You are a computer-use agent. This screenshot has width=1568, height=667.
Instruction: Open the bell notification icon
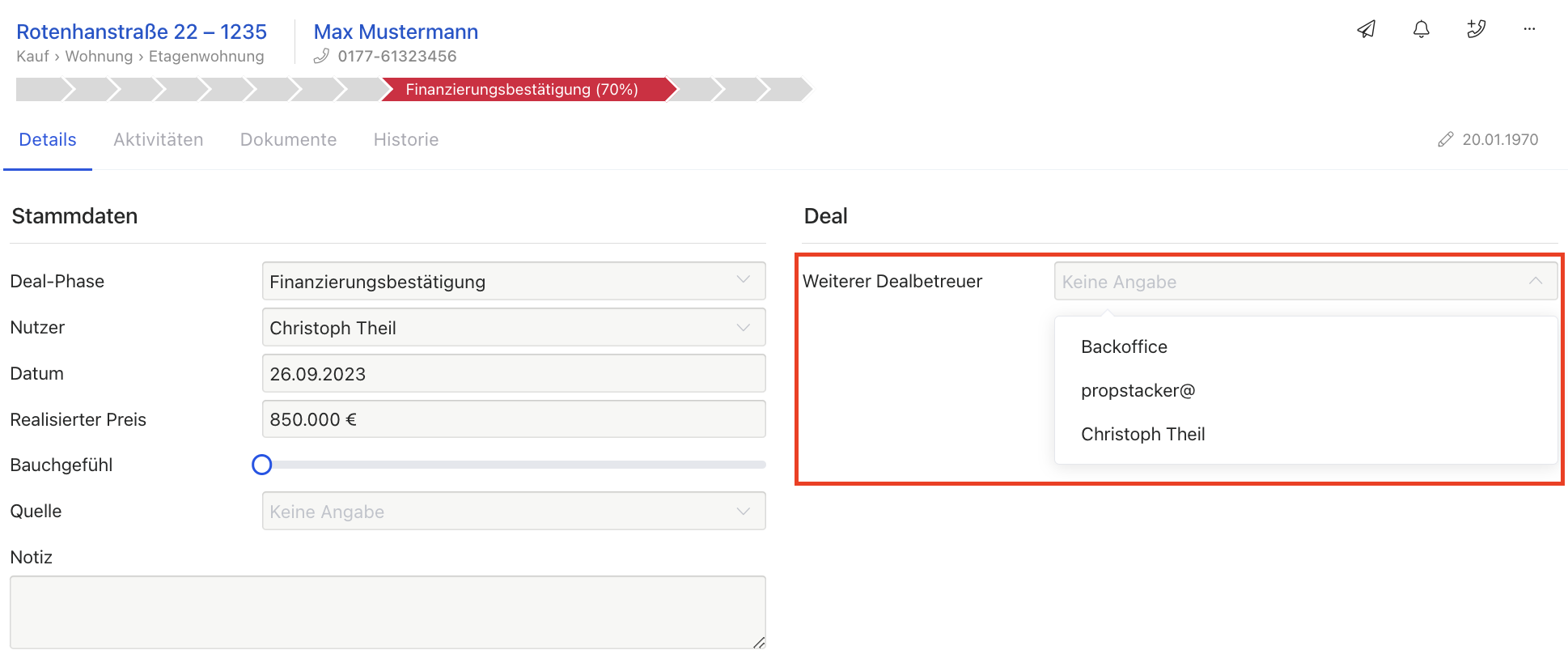coord(1421,29)
